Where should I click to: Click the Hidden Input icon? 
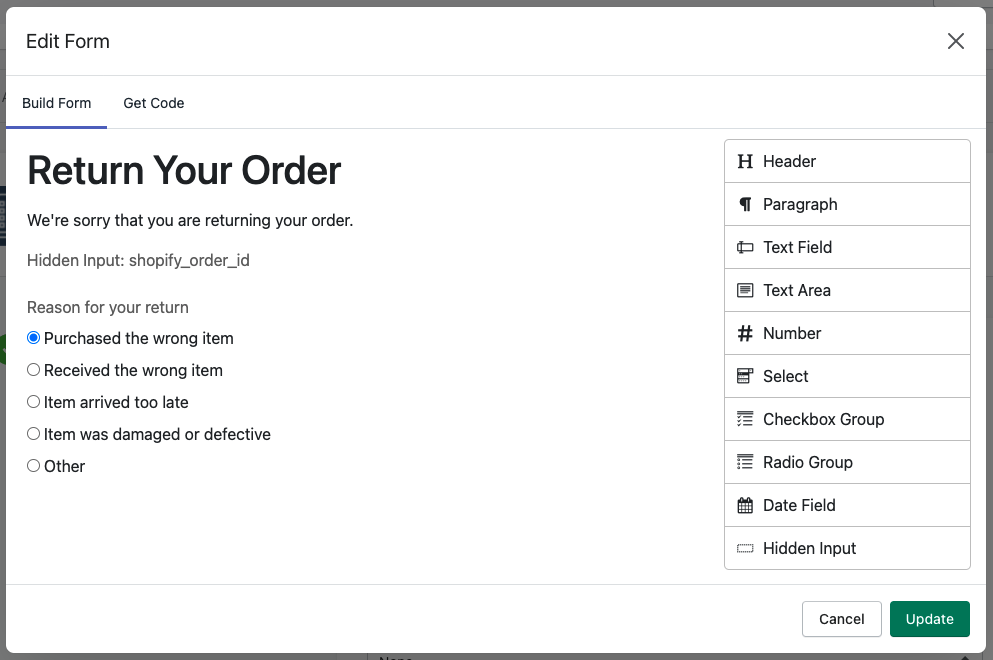(745, 549)
